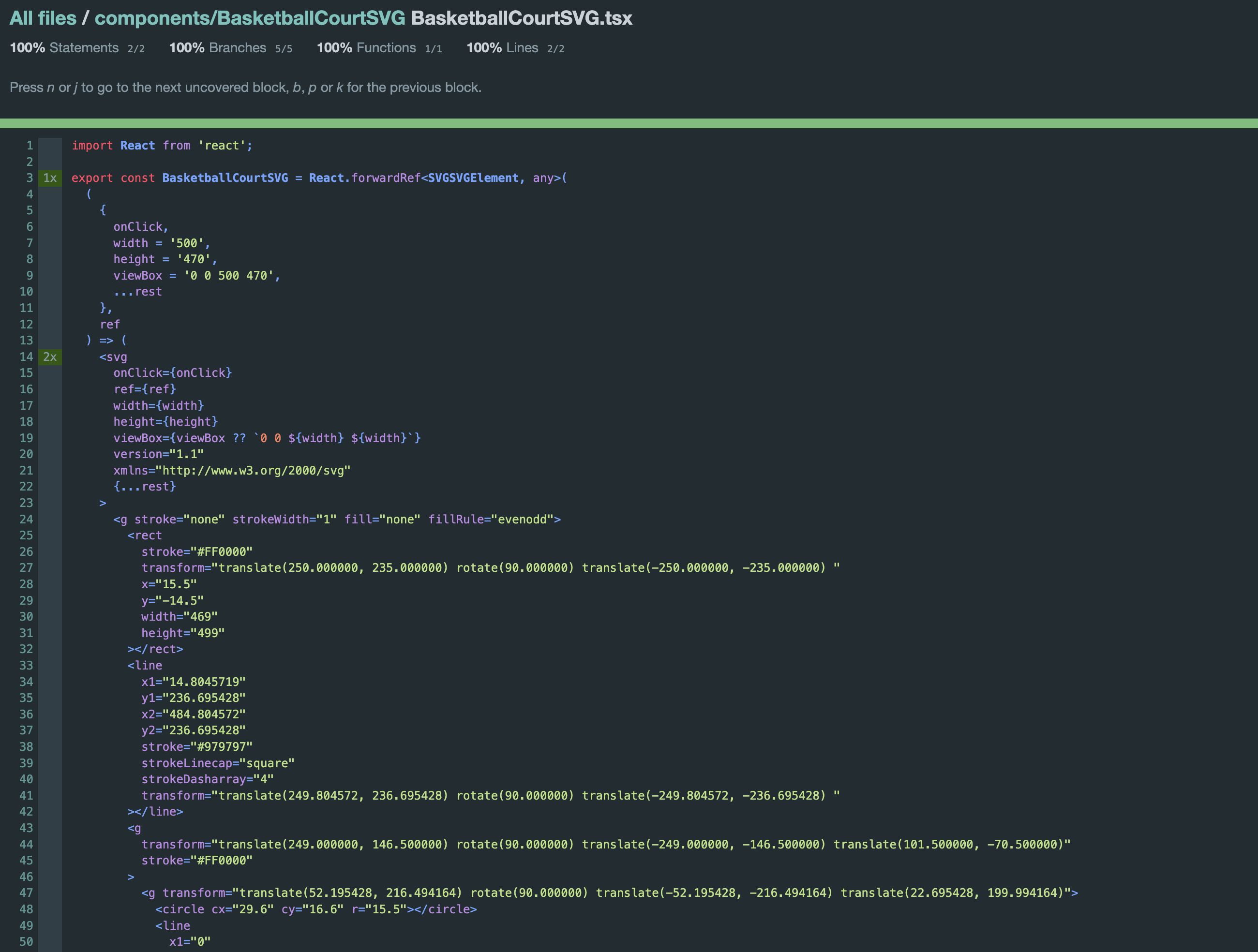
Task: Click the ></line> closing line
Action: tap(155, 812)
